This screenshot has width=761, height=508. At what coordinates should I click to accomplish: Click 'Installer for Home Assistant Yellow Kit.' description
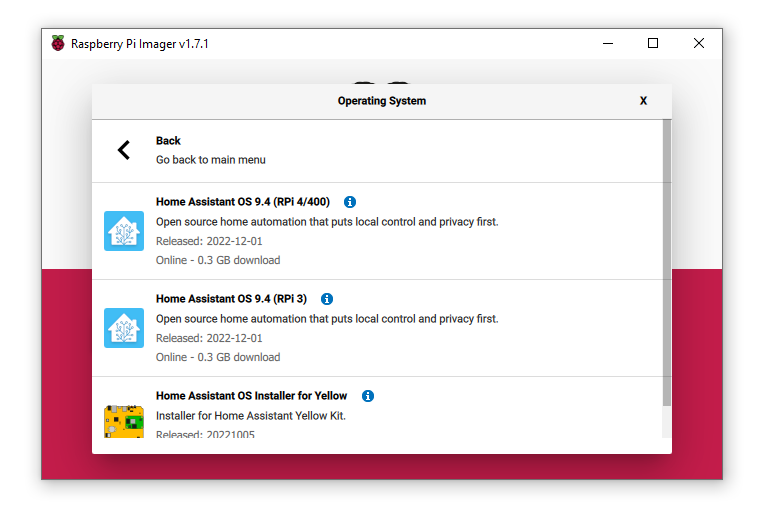(251, 416)
